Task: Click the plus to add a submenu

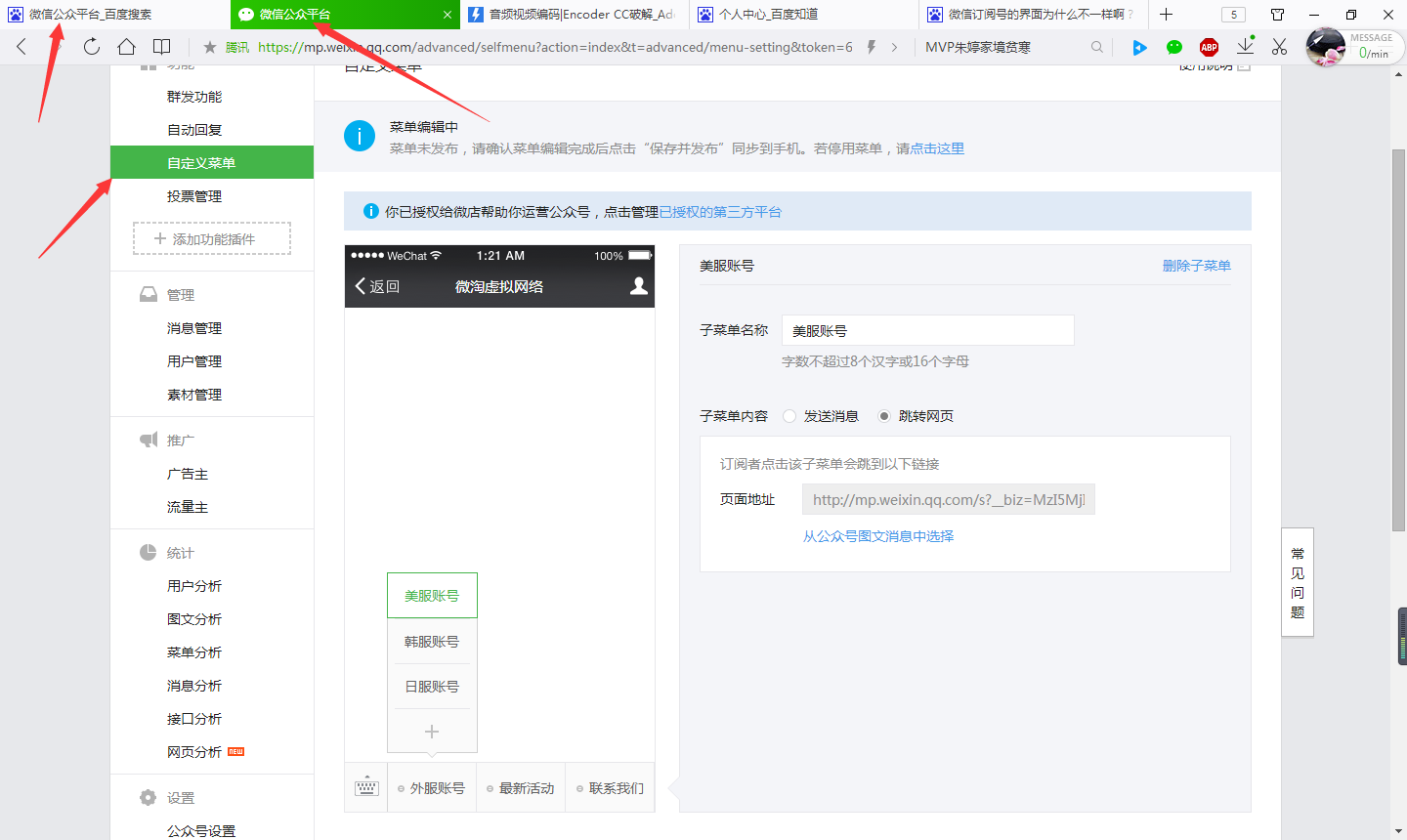Action: (x=432, y=732)
